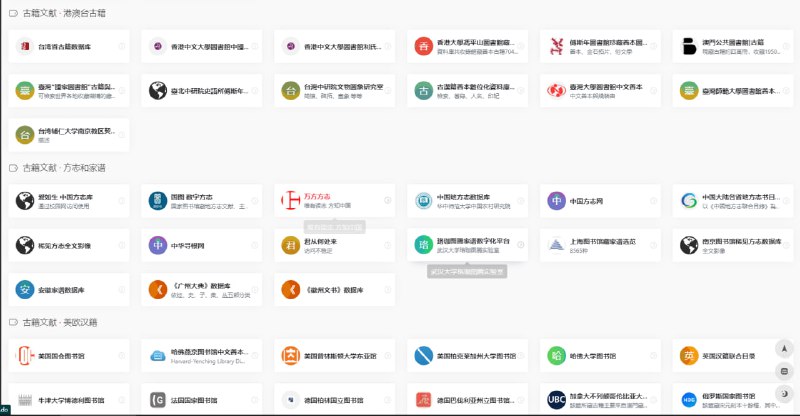Screen dimensions: 800x416
Task: Open the 中国方志网 link
Action: click(586, 201)
